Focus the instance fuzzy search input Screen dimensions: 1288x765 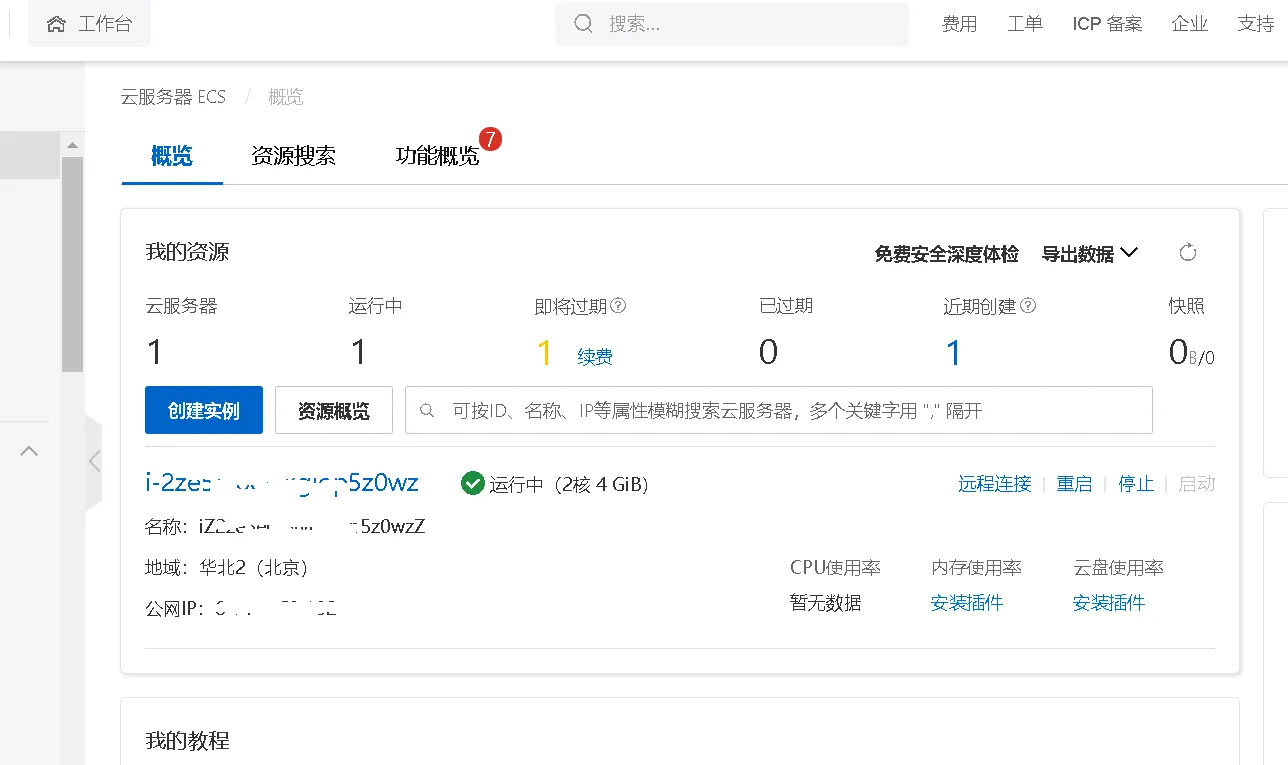(779, 410)
